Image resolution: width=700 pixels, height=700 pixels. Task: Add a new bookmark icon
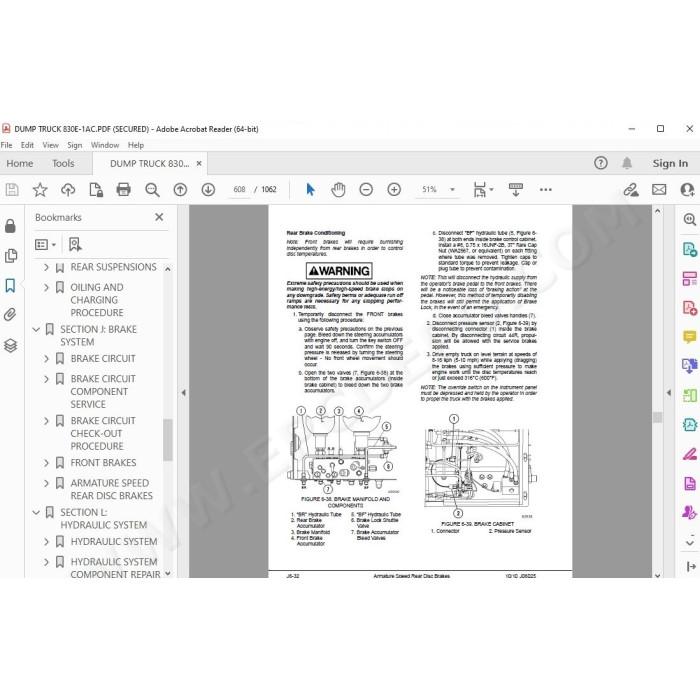click(x=75, y=244)
